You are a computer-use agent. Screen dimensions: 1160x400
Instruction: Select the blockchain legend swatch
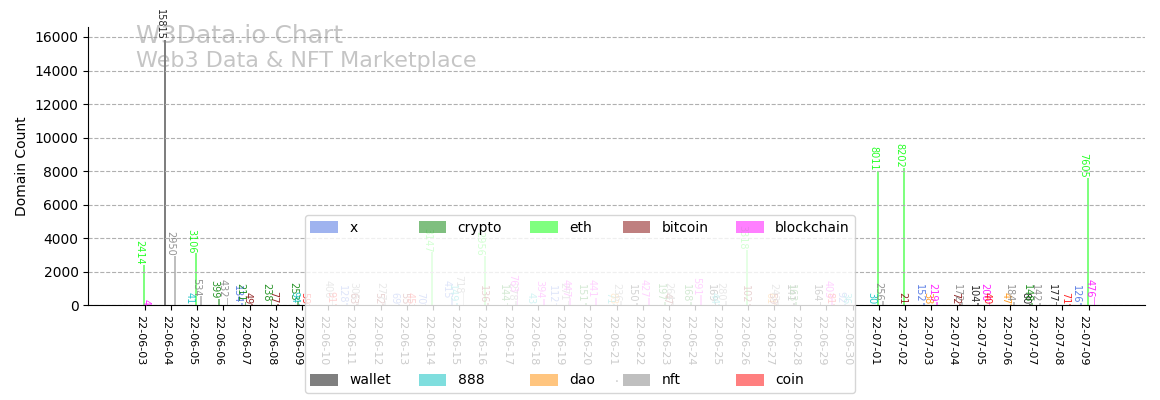coord(749,228)
